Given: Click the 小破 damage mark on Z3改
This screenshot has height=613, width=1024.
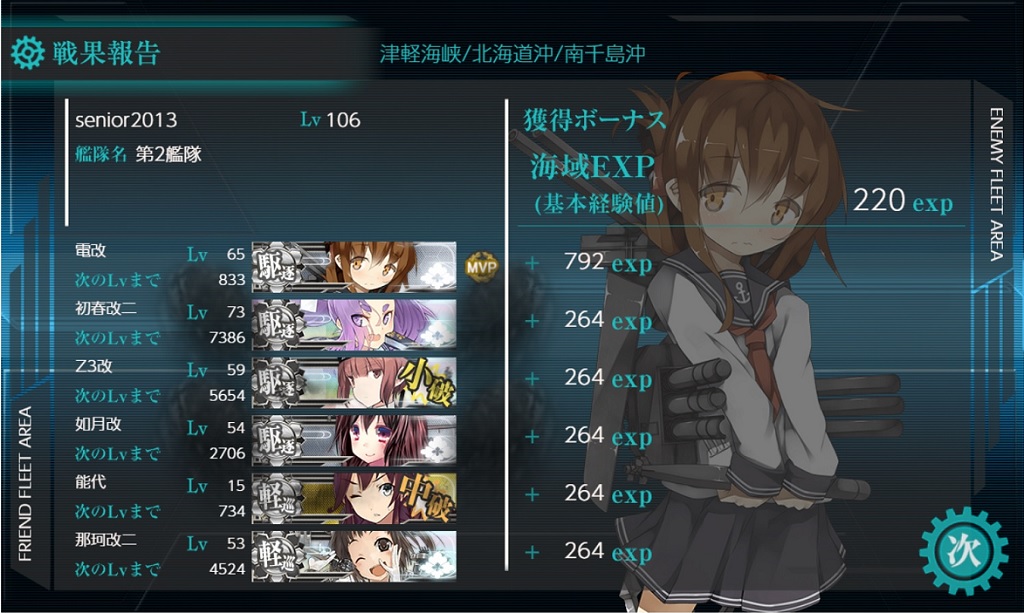Looking at the screenshot, I should pyautogui.click(x=427, y=382).
